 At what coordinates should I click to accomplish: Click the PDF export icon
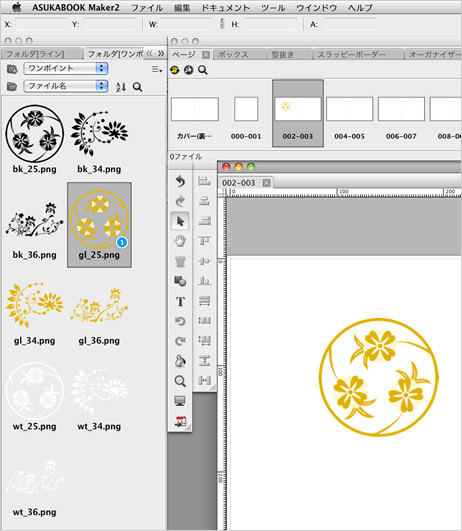point(180,421)
